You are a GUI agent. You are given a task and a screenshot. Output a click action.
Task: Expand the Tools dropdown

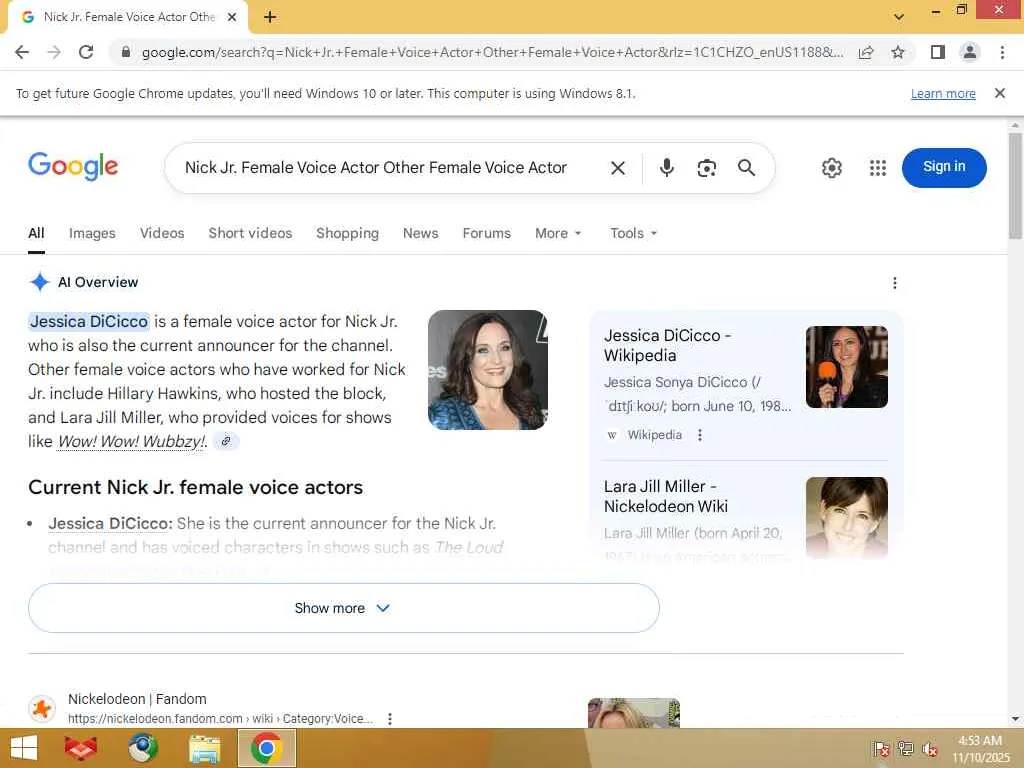(633, 233)
